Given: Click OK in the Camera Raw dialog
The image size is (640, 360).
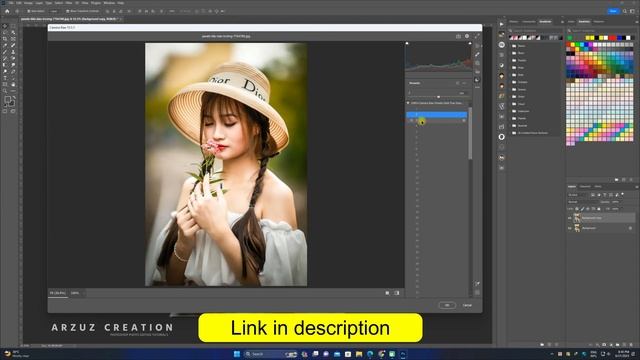Looking at the screenshot, I should click(447, 305).
